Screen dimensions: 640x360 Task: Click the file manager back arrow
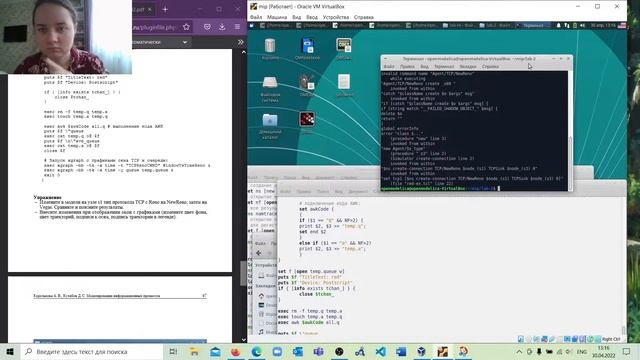[x=259, y=253]
